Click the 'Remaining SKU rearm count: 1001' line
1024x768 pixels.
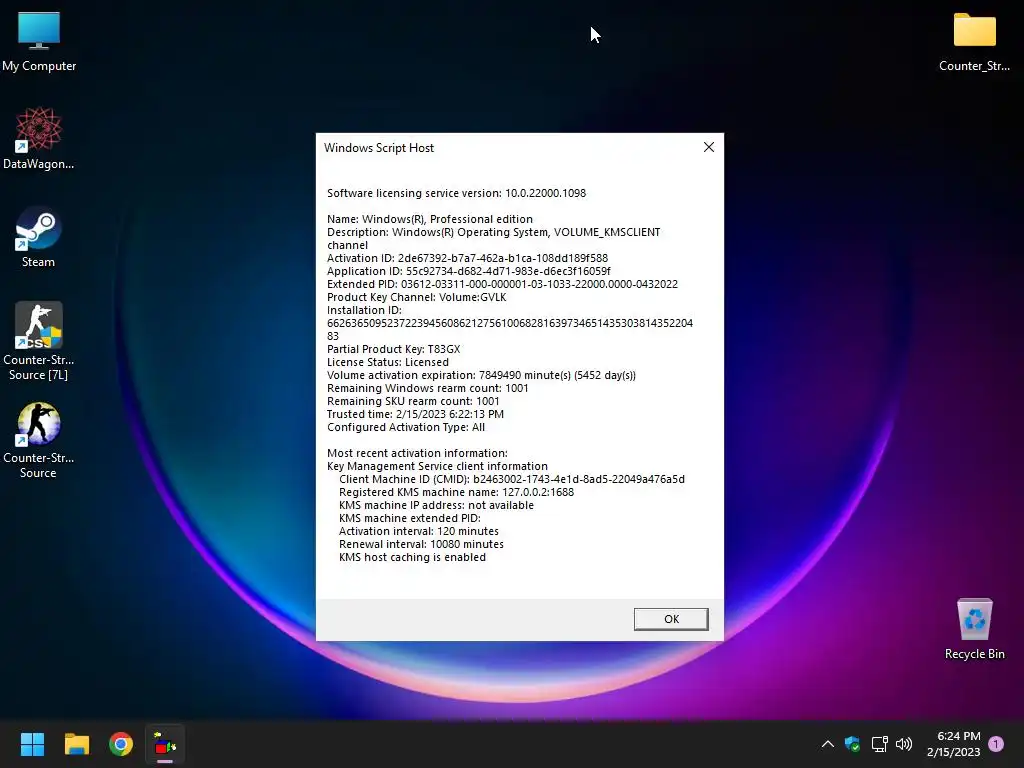coord(413,402)
